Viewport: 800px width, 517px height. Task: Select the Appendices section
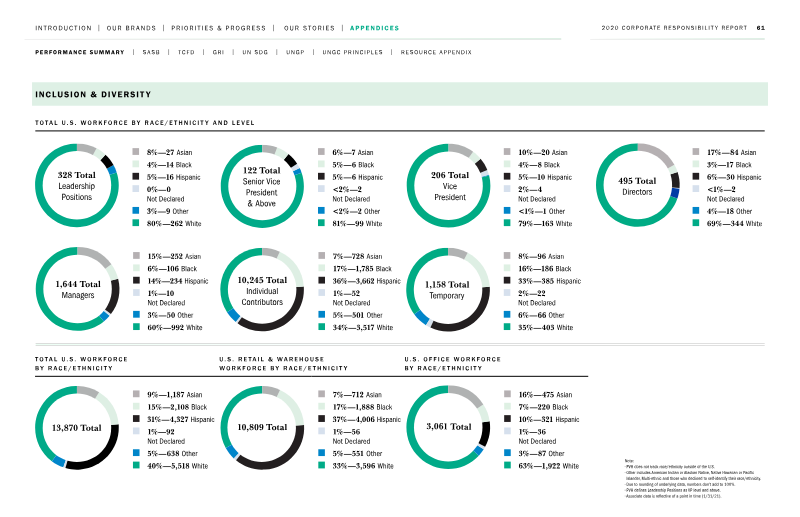374,28
